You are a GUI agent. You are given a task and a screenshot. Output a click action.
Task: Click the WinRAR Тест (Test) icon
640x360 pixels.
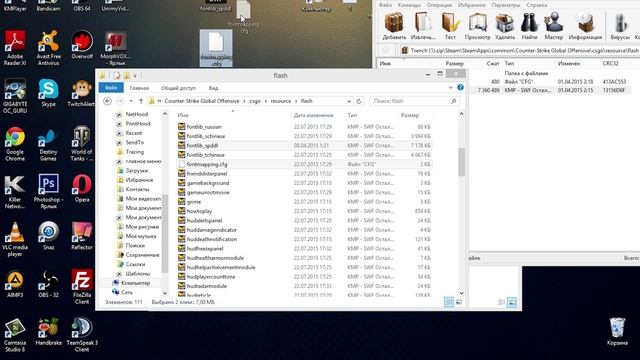[450, 26]
